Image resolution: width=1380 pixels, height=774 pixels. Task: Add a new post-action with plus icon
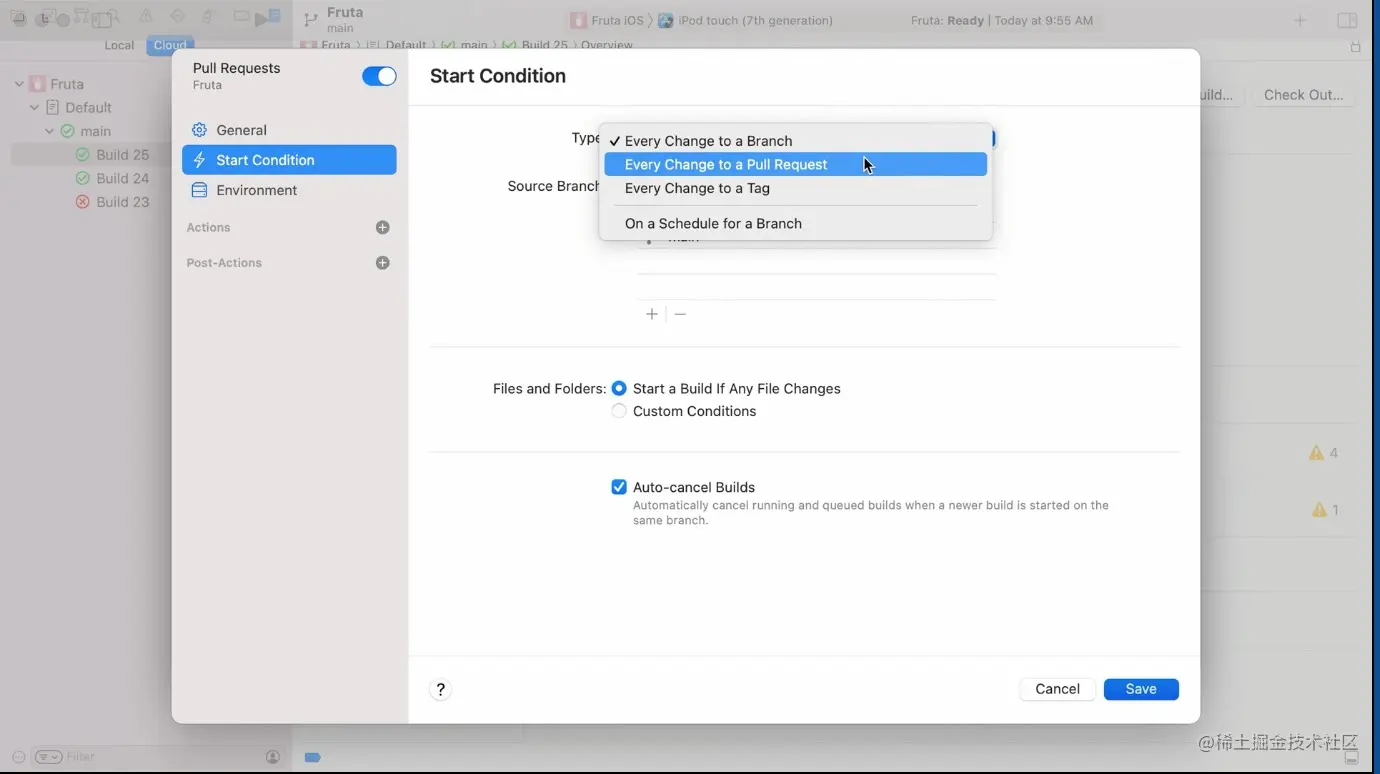point(382,263)
